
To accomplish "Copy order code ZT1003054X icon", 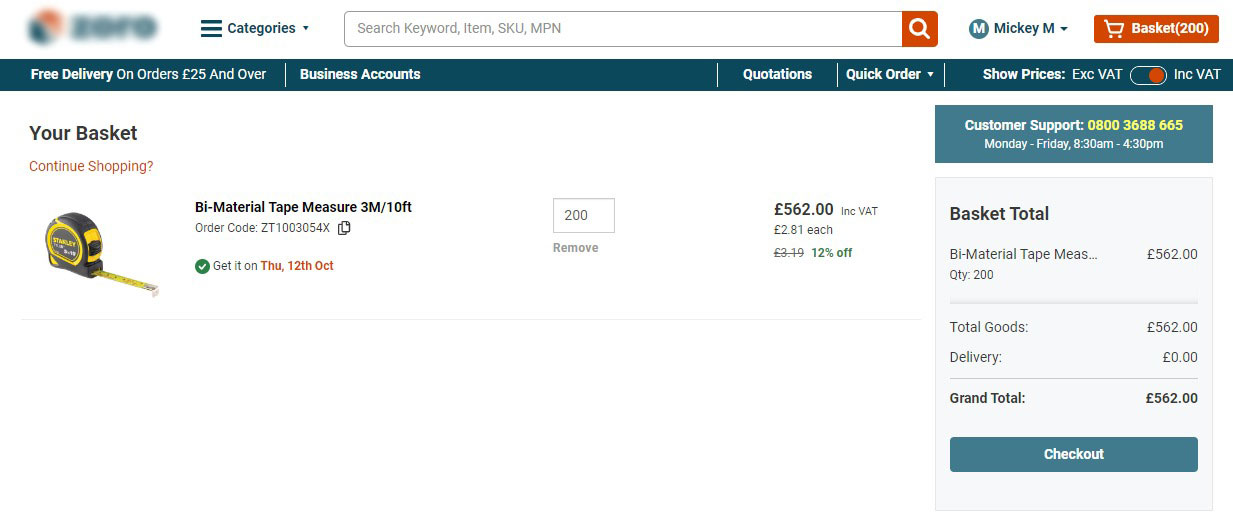I will click(344, 228).
